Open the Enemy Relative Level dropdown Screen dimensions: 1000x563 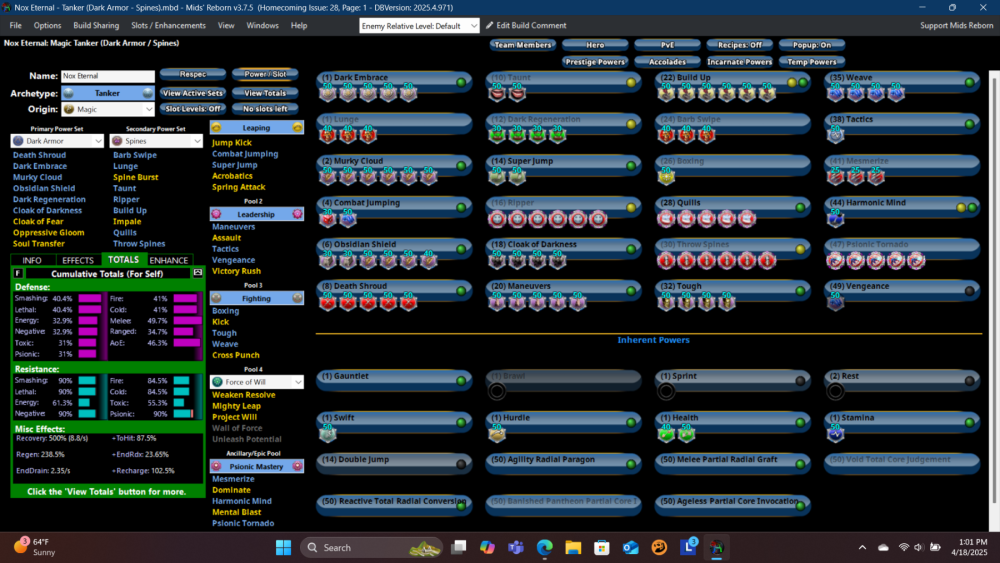point(419,25)
